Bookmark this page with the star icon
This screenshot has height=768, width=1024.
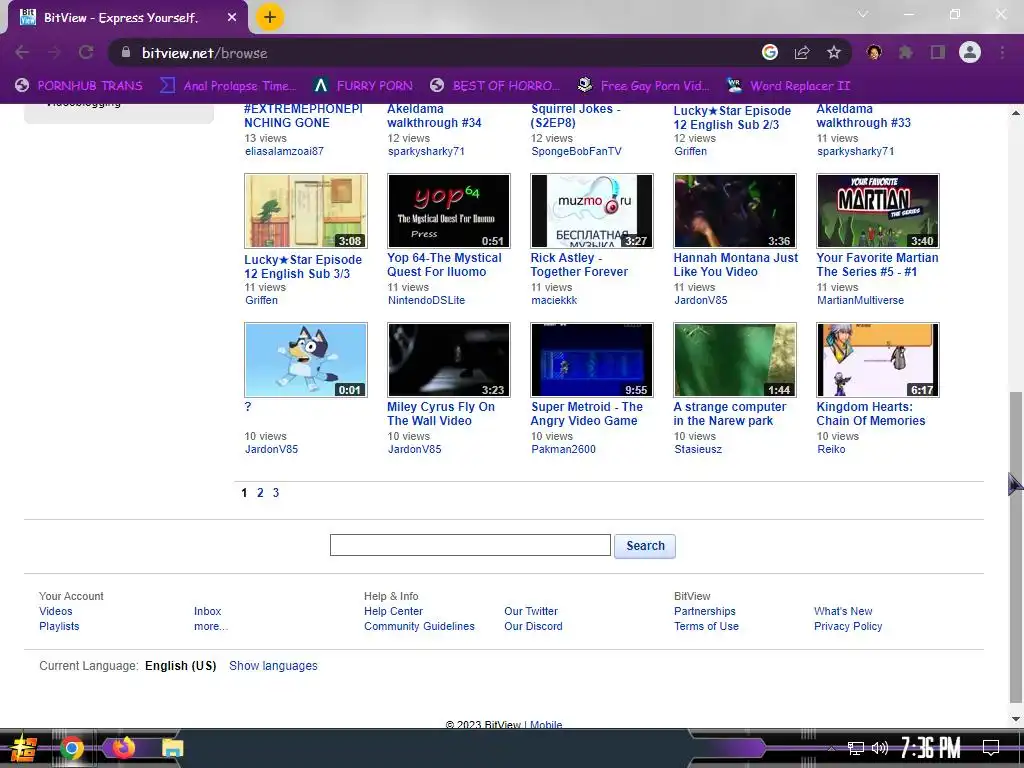coord(834,52)
